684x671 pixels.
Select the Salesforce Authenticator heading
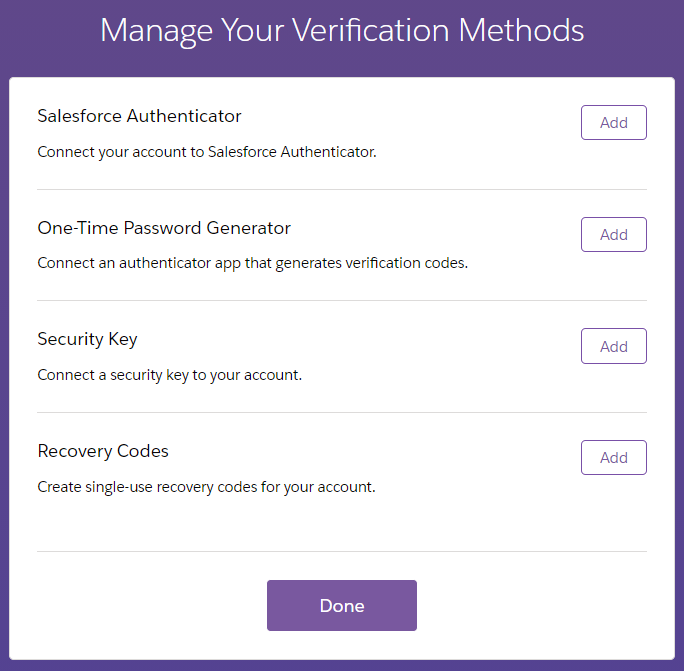pyautogui.click(x=139, y=116)
